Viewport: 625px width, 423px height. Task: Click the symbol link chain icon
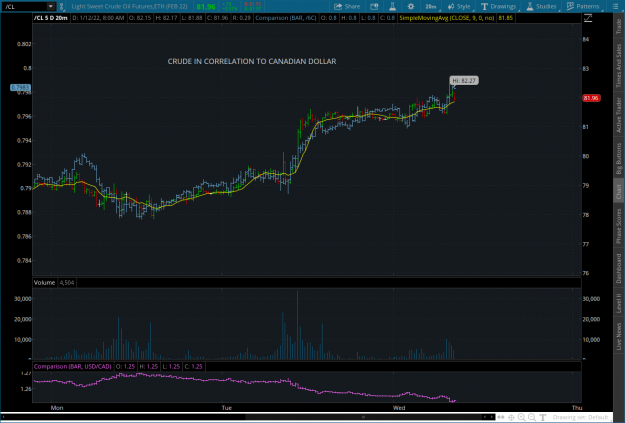[x=62, y=6]
